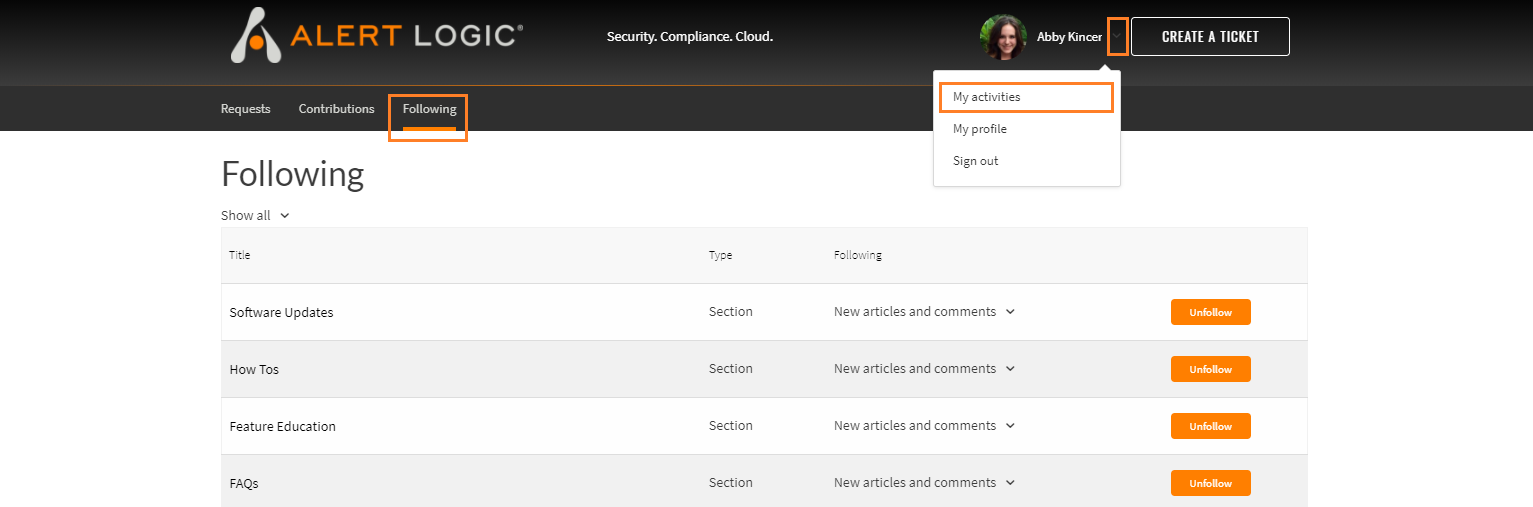The height and width of the screenshot is (507, 1533).
Task: Click the Create a Ticket button
Action: click(1210, 37)
